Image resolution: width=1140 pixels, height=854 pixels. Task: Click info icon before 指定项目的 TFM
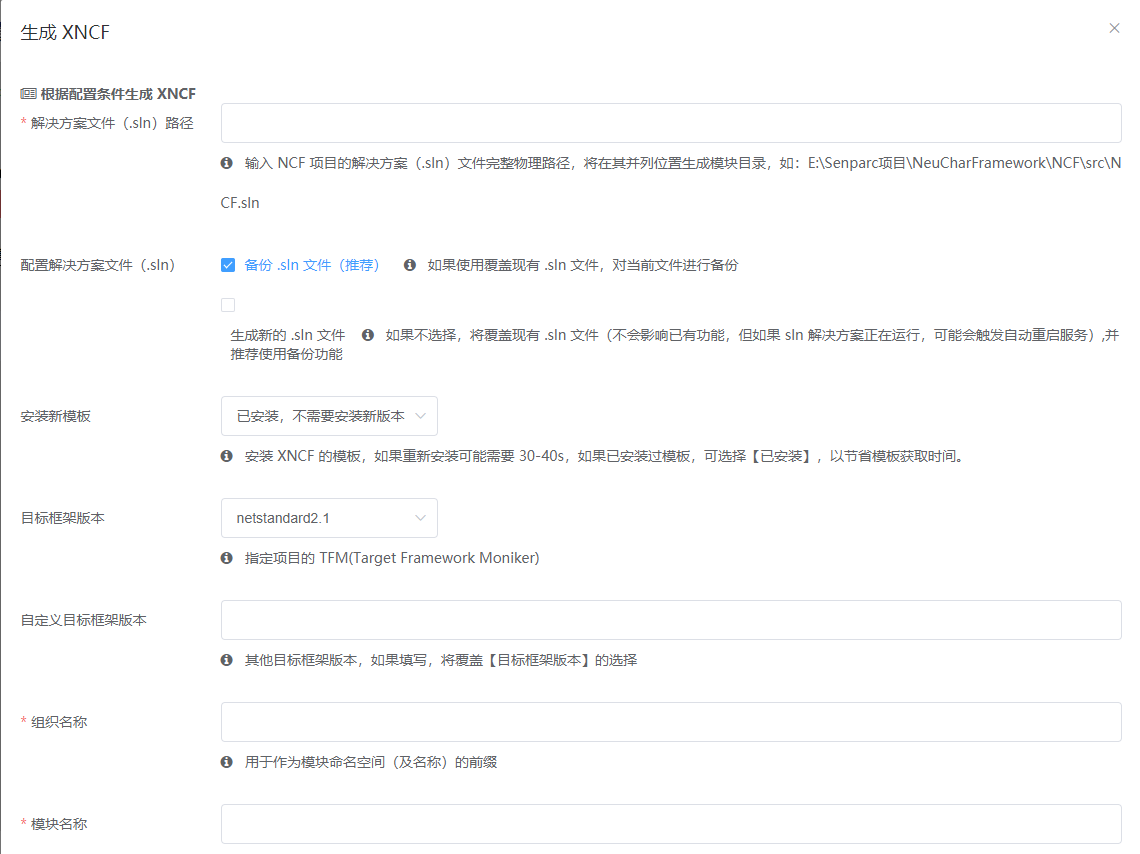pos(227,557)
